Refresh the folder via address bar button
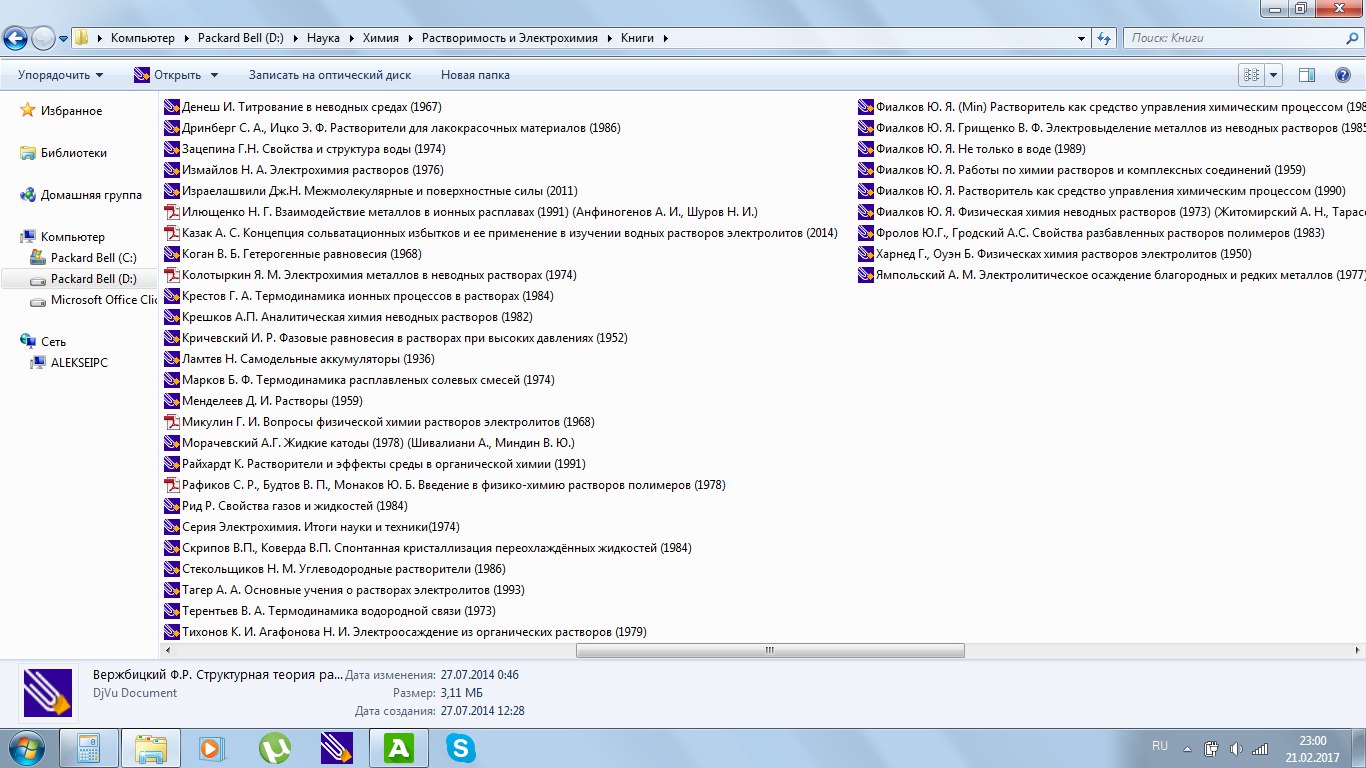The width and height of the screenshot is (1366, 768). (x=1104, y=38)
